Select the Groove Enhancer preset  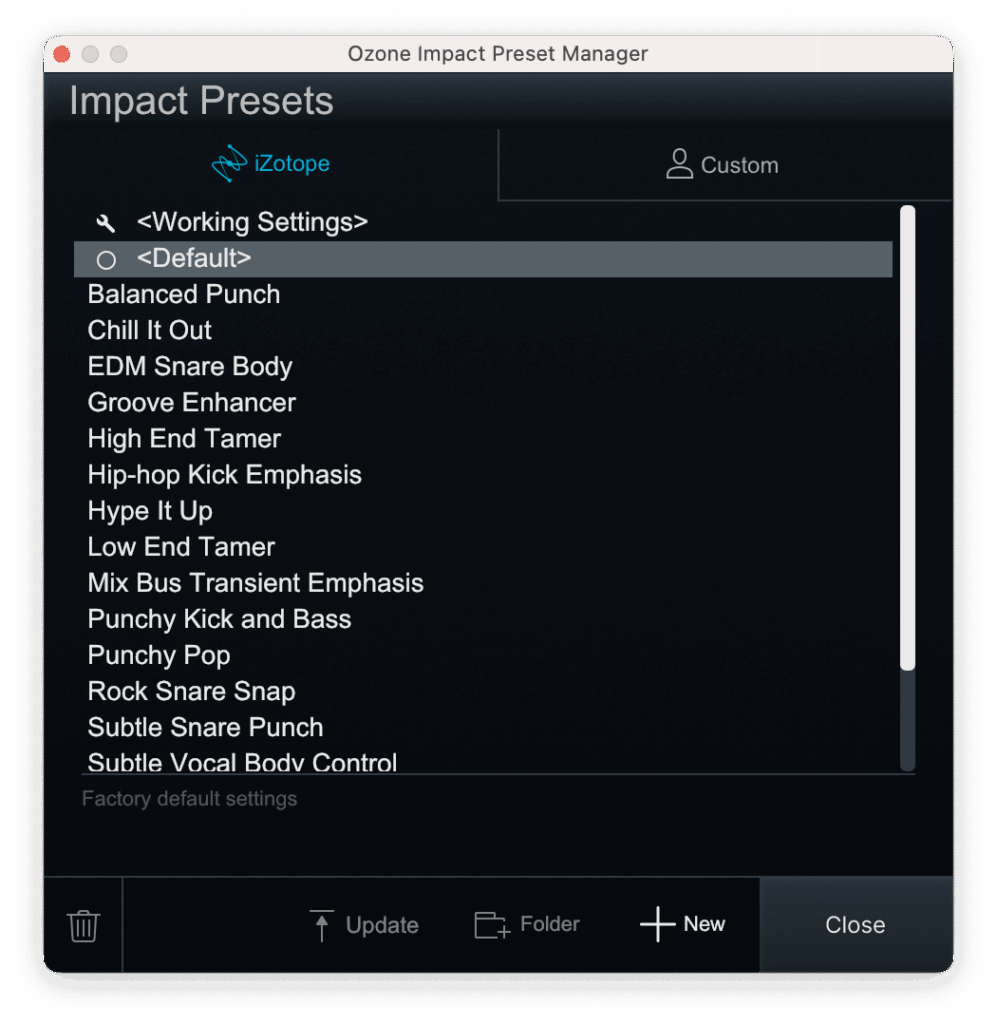192,403
